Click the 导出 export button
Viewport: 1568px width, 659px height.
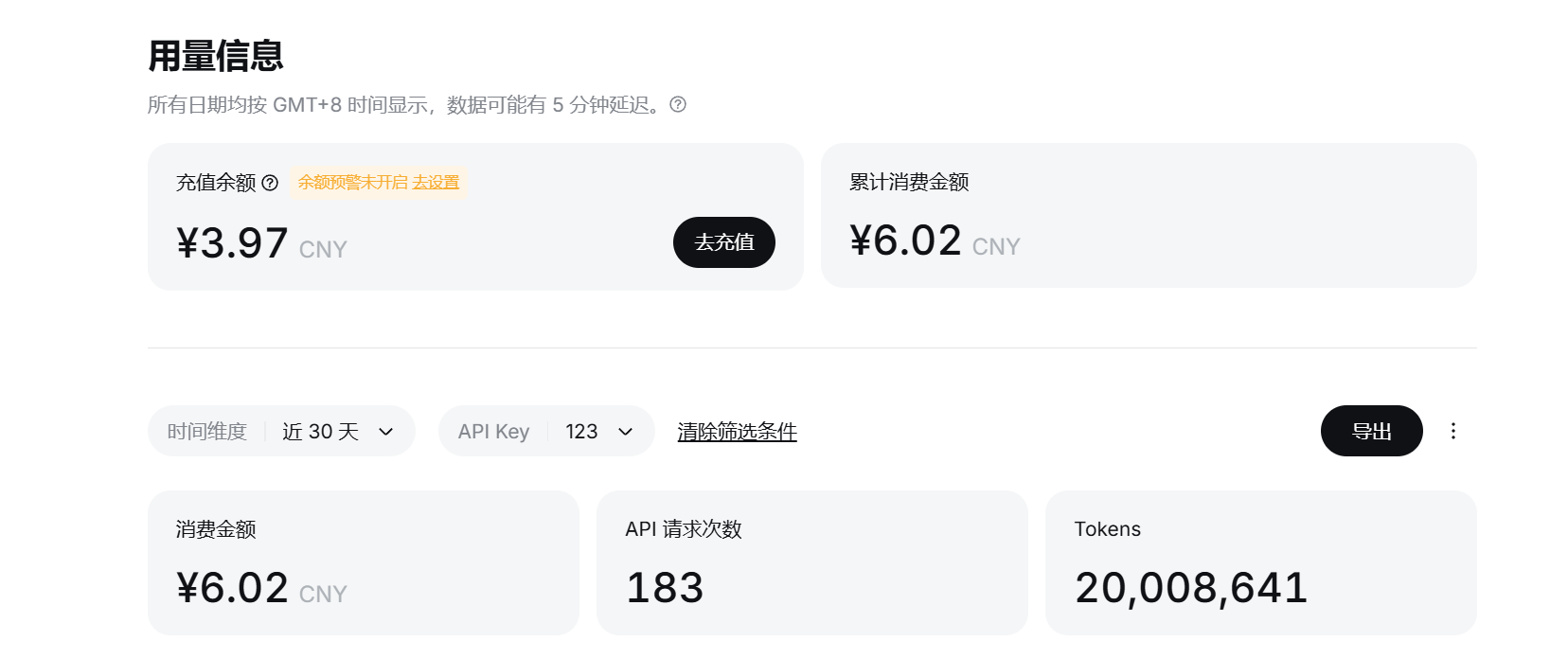(x=1371, y=431)
